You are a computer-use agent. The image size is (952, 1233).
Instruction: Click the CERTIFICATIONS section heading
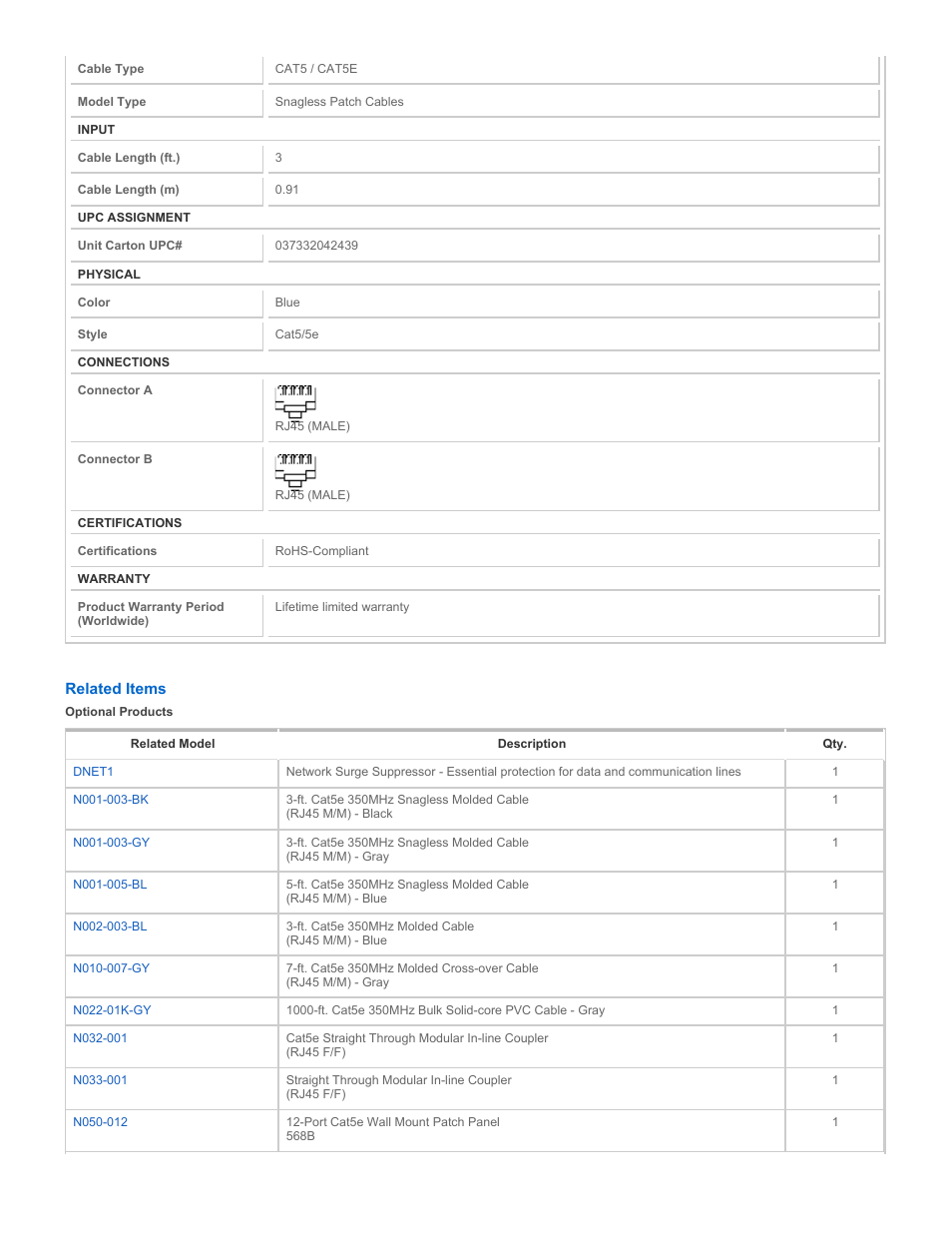(x=130, y=523)
